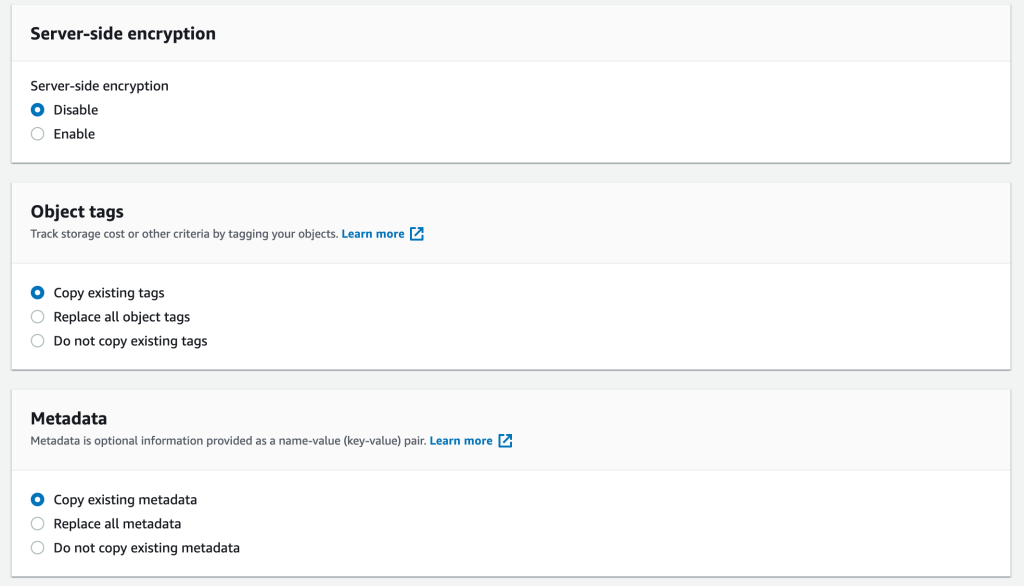The width and height of the screenshot is (1024, 586).
Task: Click external-link icon beside metadata Learn more
Action: [505, 440]
